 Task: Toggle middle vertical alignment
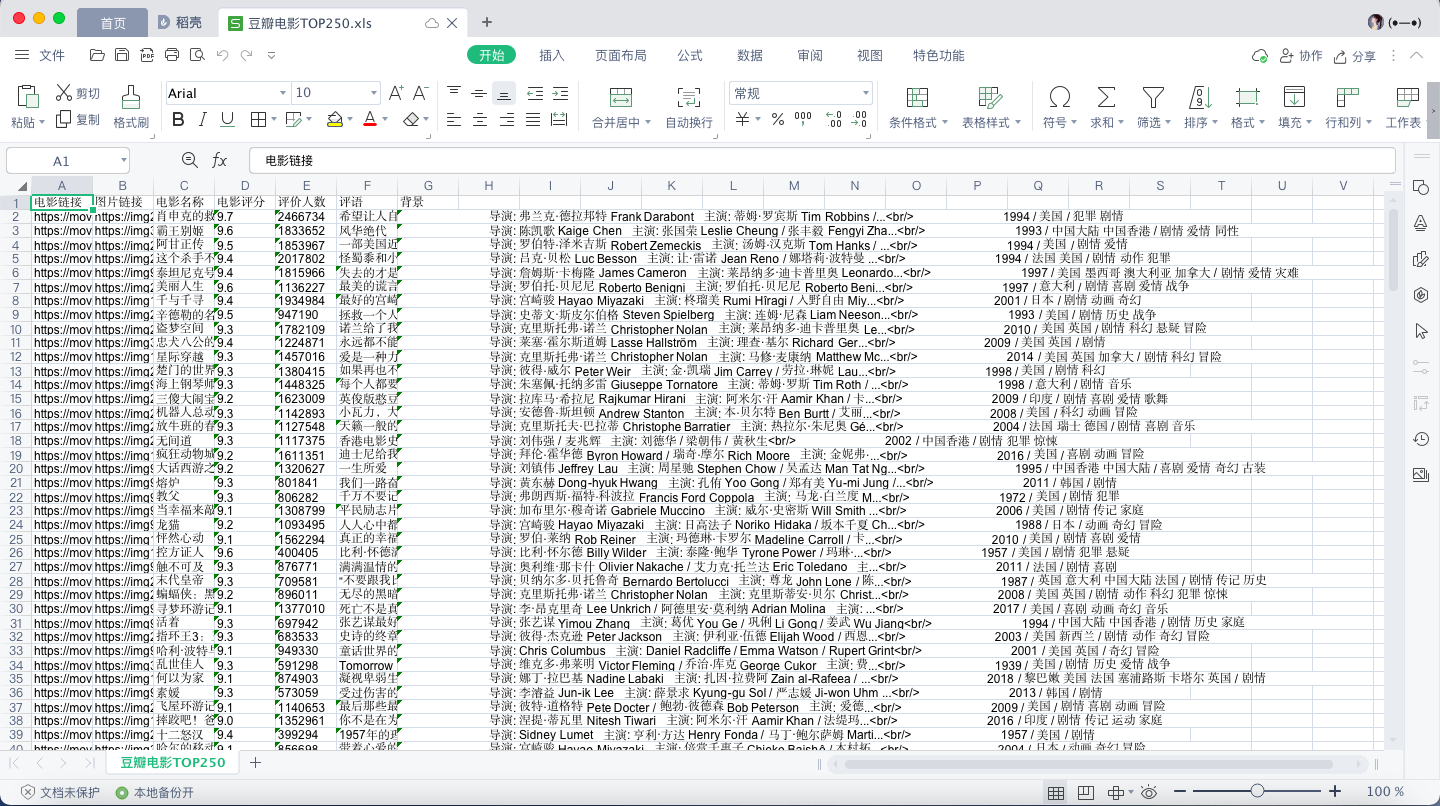point(480,93)
